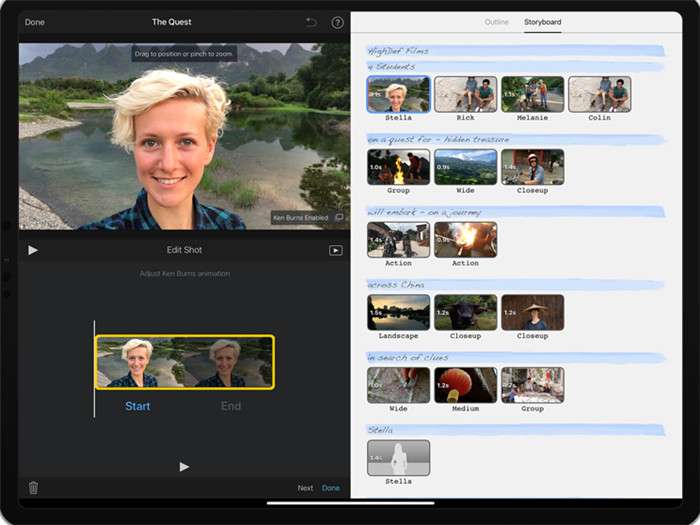Select the Medium red lantern shot
Screen dimensions: 700x525
[x=465, y=385]
